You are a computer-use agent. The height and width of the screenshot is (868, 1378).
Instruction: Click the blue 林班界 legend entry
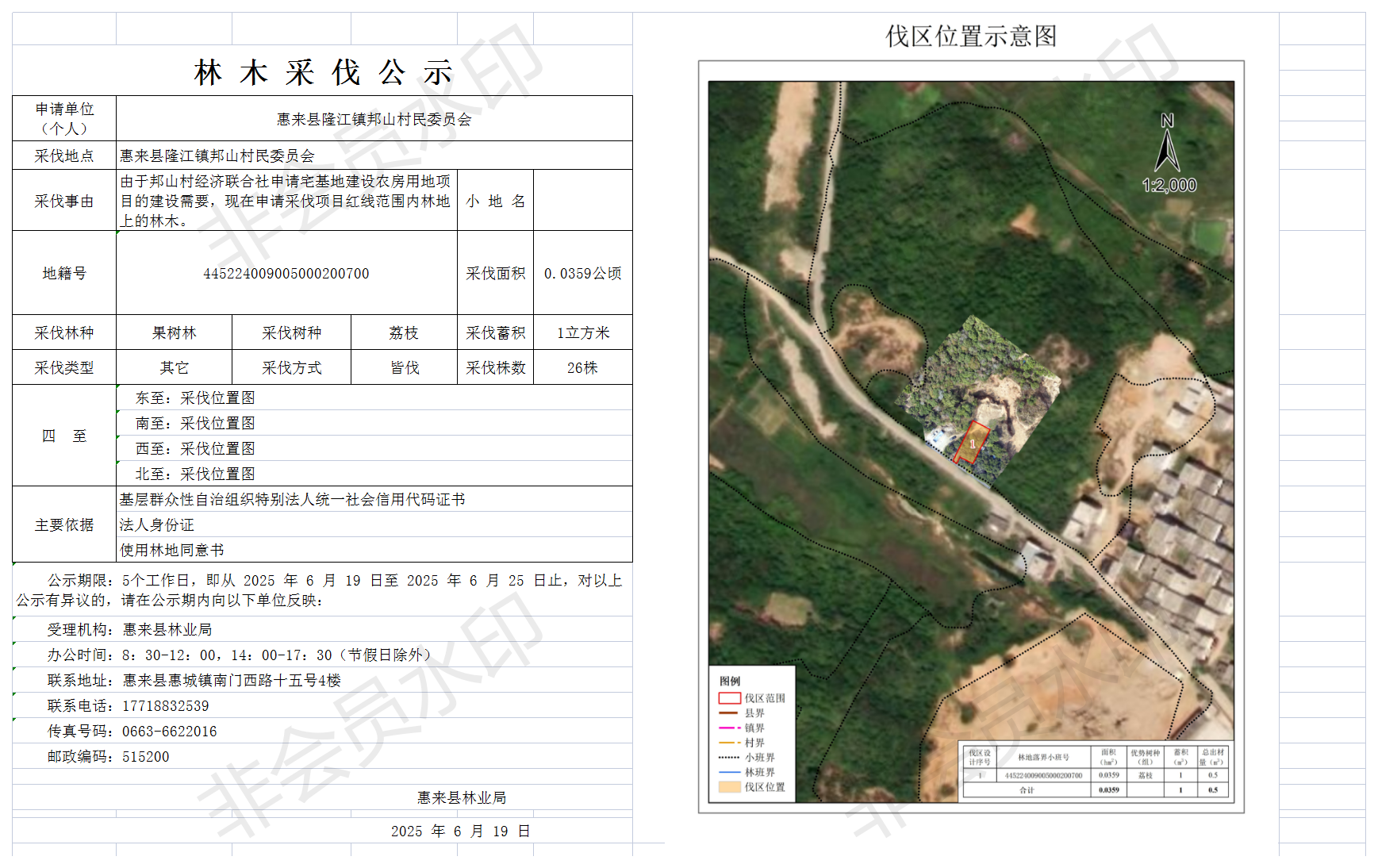coord(747,772)
